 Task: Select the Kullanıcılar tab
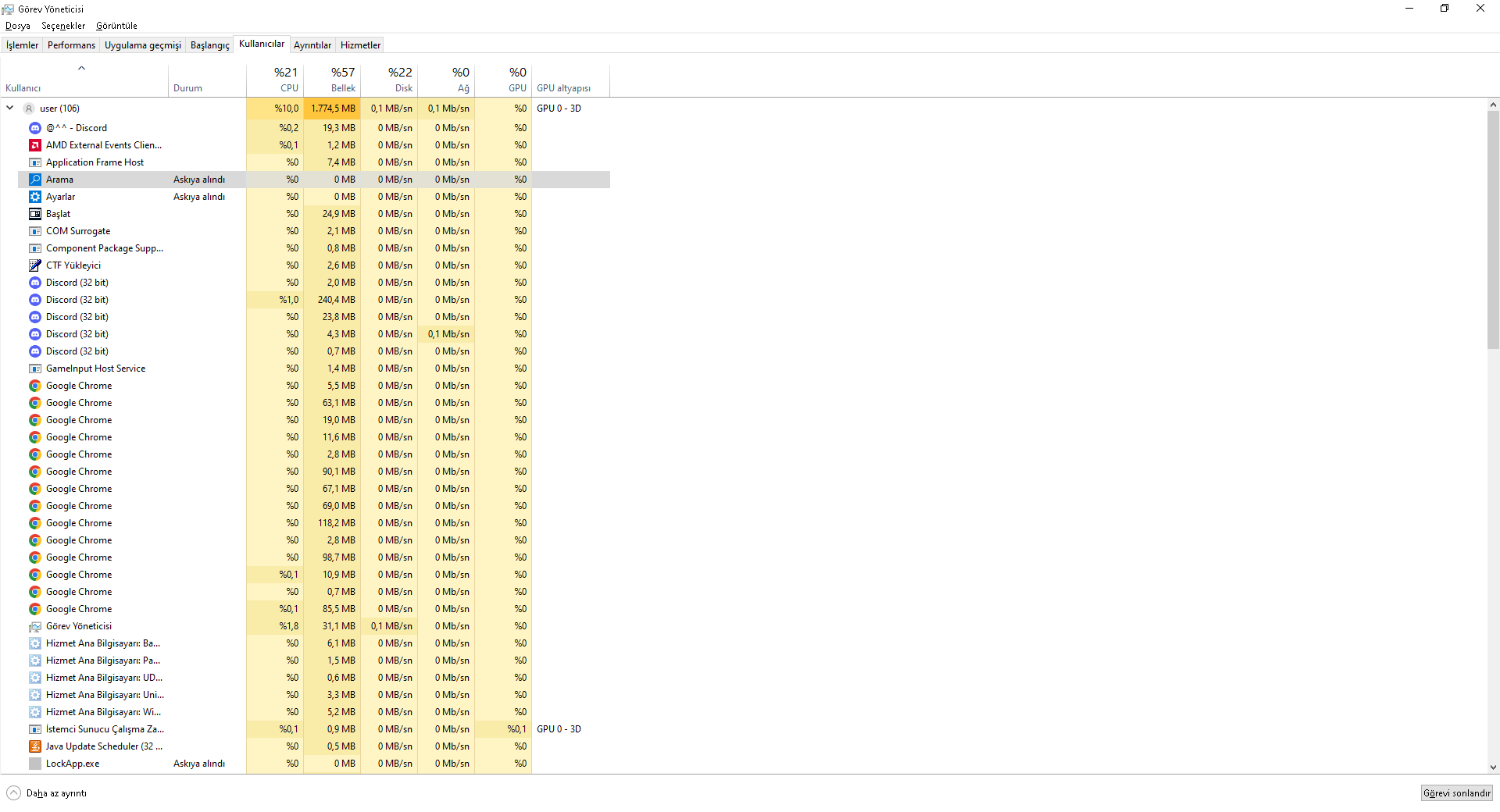tap(262, 44)
